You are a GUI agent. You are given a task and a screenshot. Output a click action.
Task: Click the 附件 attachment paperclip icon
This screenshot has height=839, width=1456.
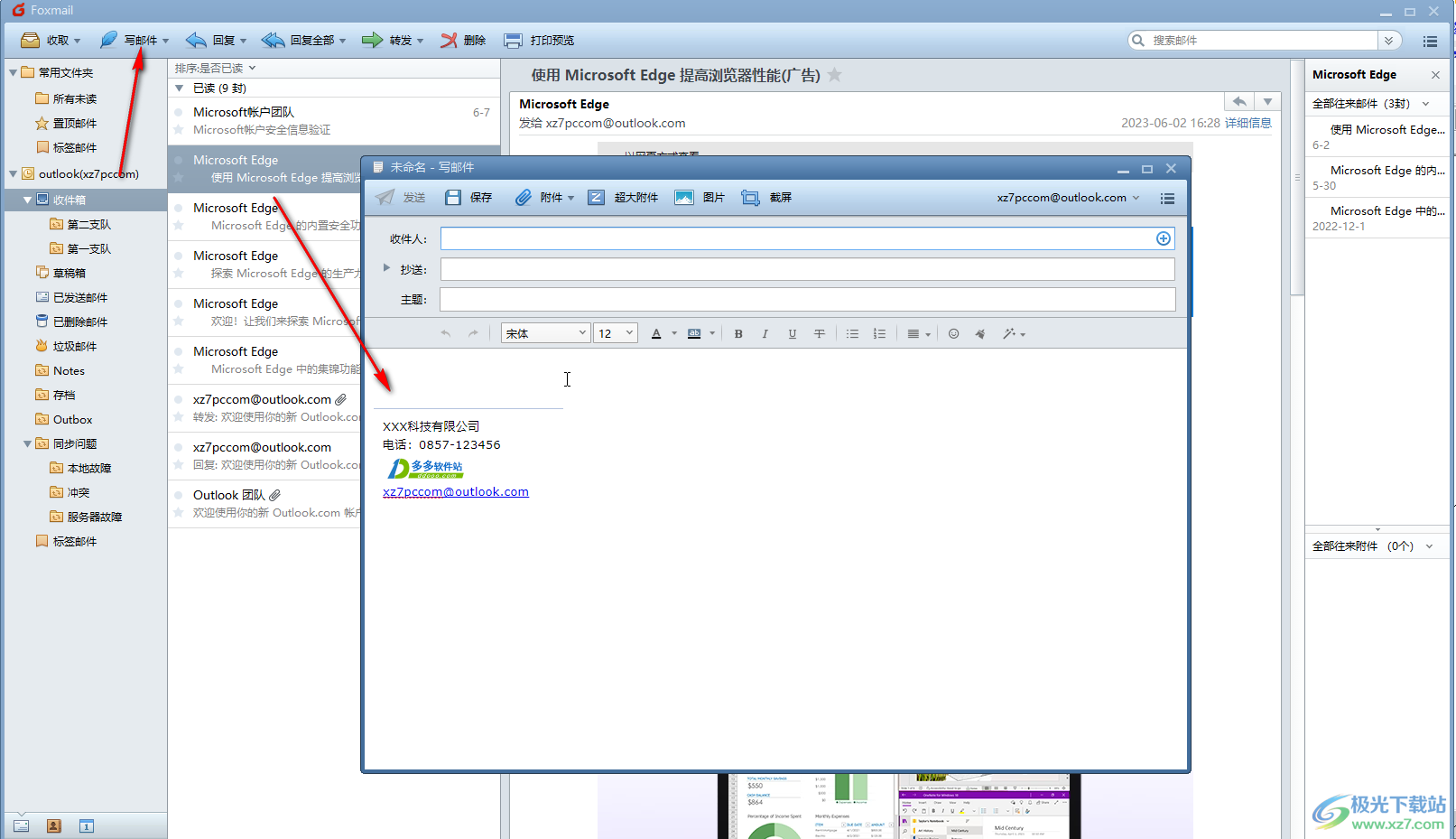pyautogui.click(x=524, y=197)
